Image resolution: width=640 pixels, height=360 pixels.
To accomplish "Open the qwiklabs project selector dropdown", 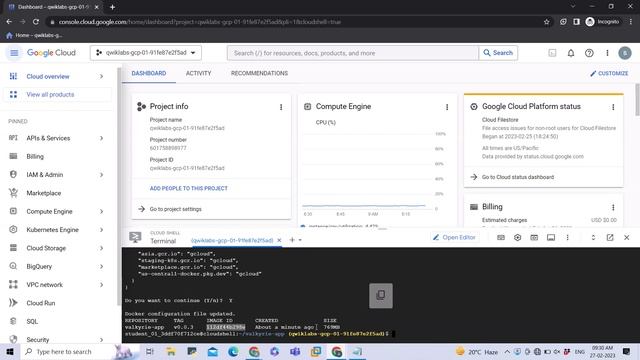I will coord(146,53).
